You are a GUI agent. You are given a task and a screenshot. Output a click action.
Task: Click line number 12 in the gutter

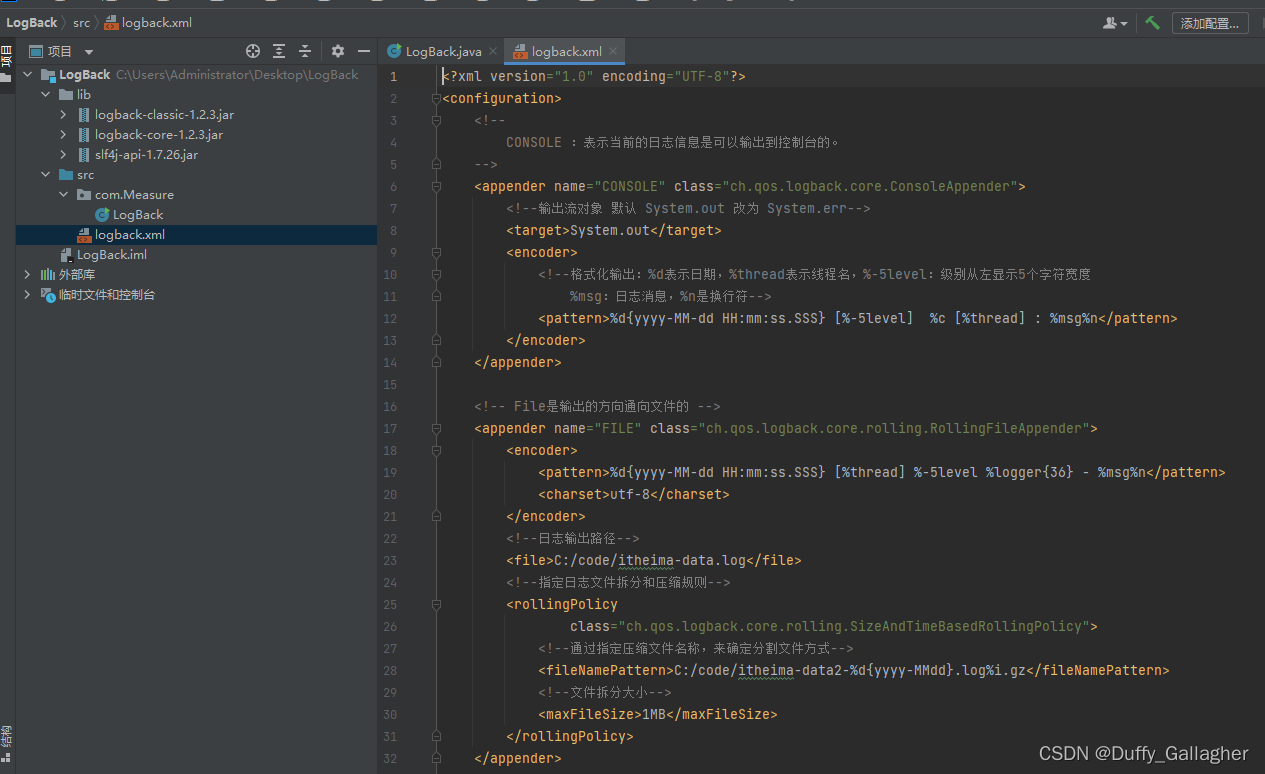[390, 318]
